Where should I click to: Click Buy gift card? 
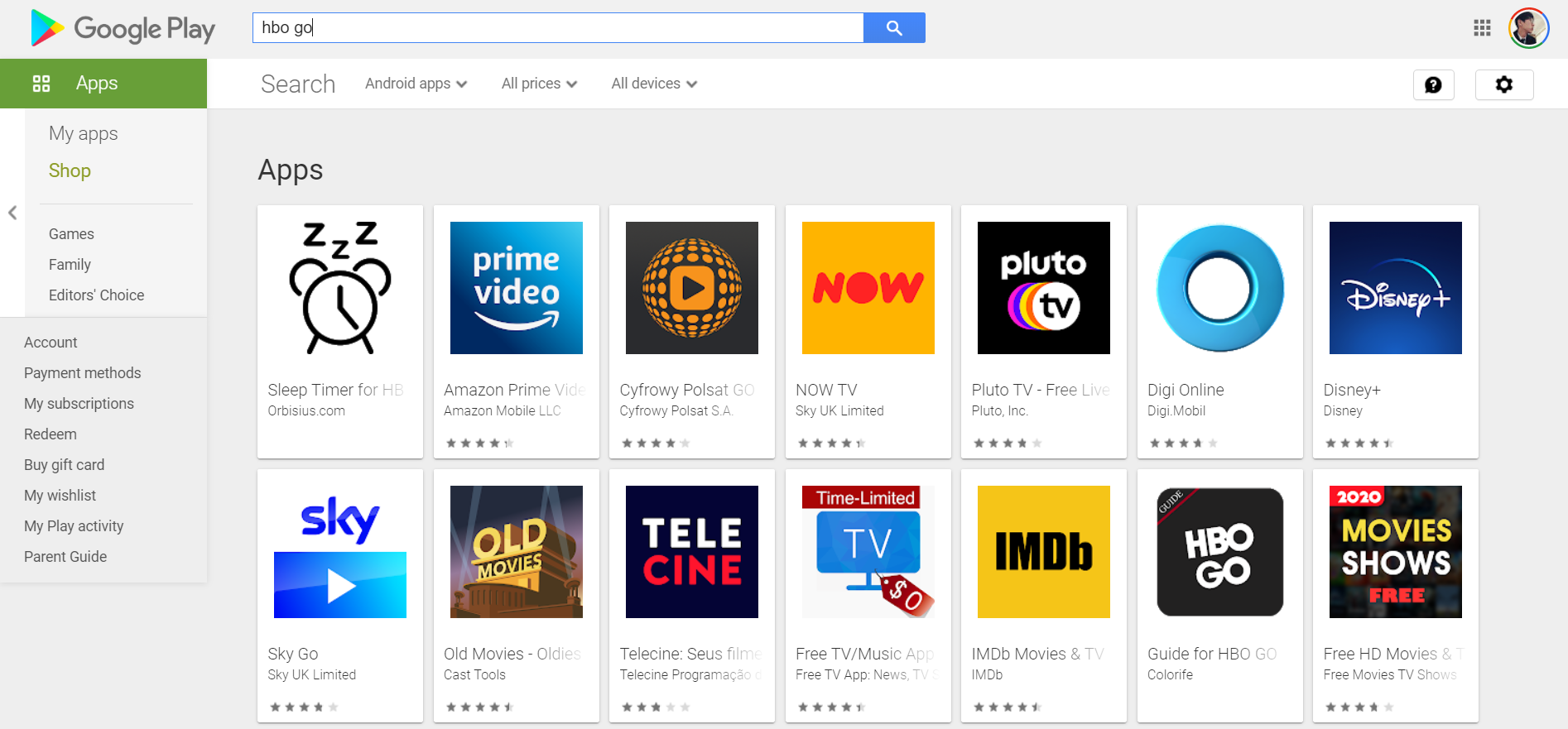65,465
